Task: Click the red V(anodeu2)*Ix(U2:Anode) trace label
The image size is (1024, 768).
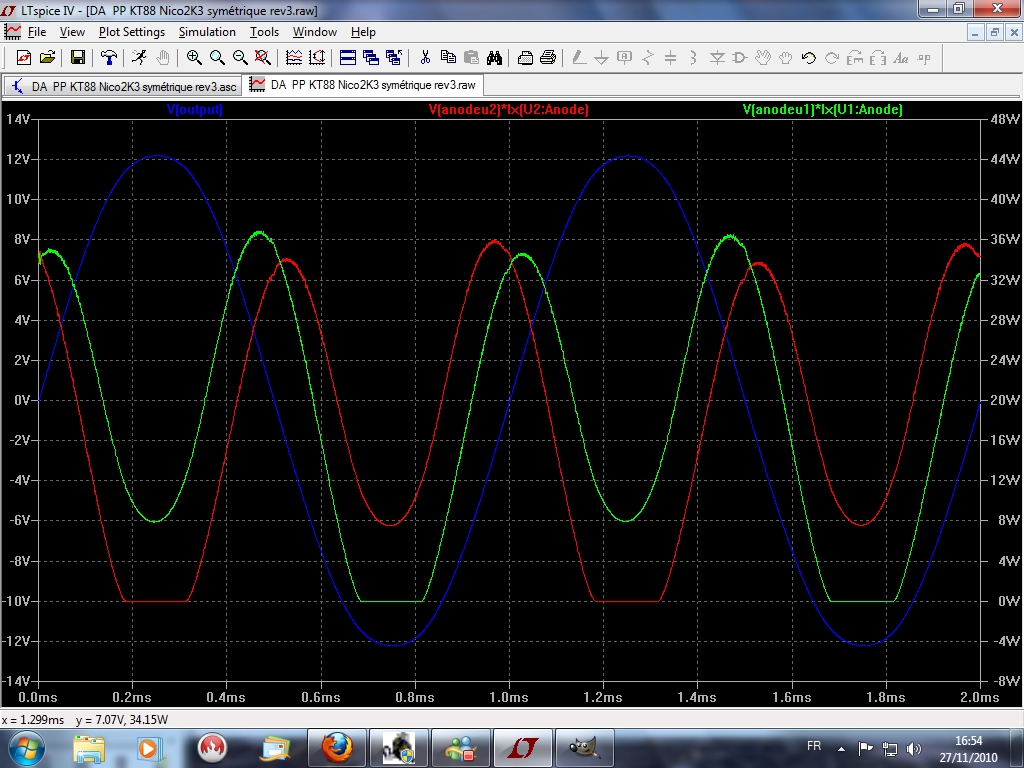Action: point(509,109)
